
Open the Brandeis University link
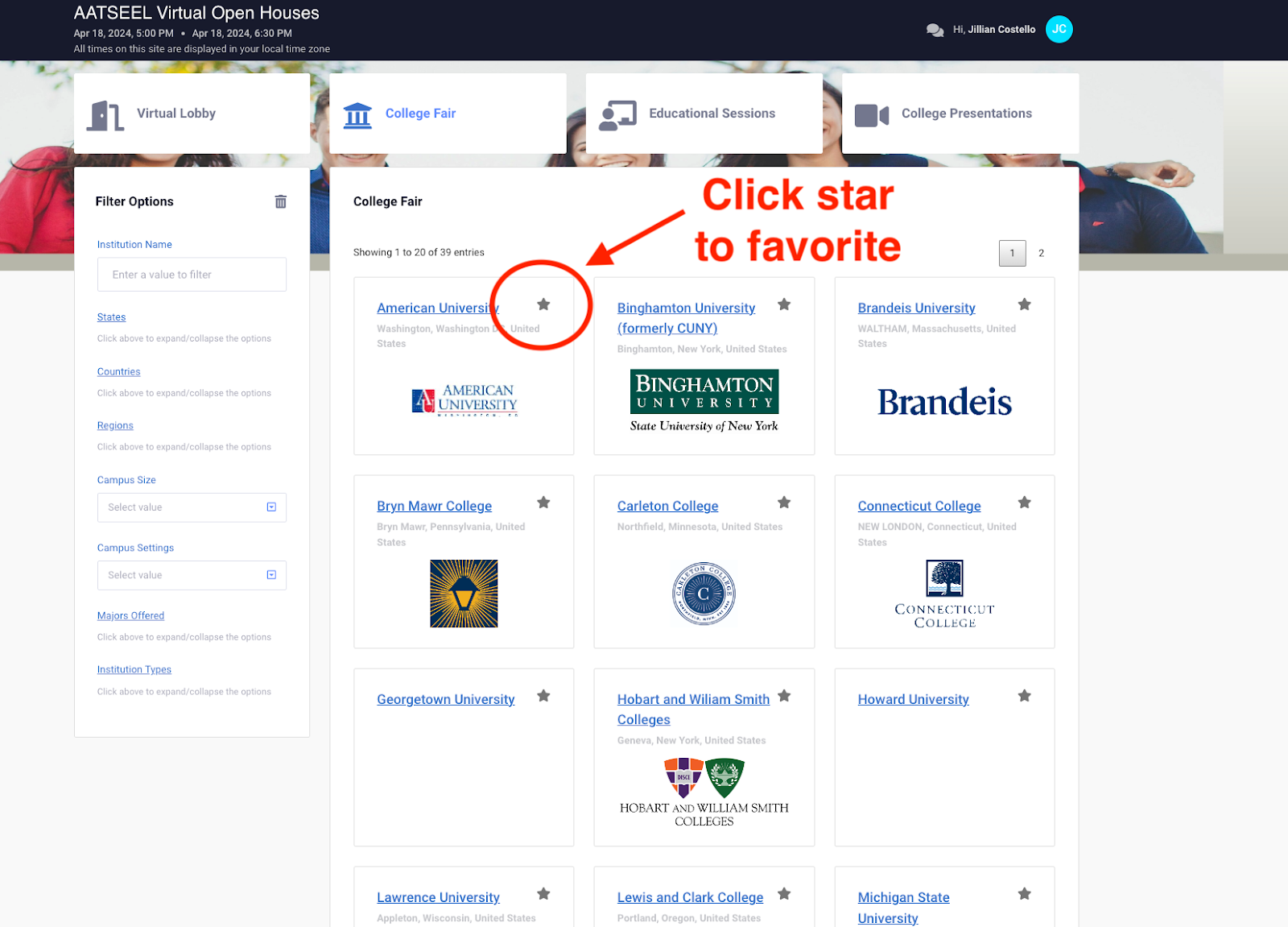point(916,308)
